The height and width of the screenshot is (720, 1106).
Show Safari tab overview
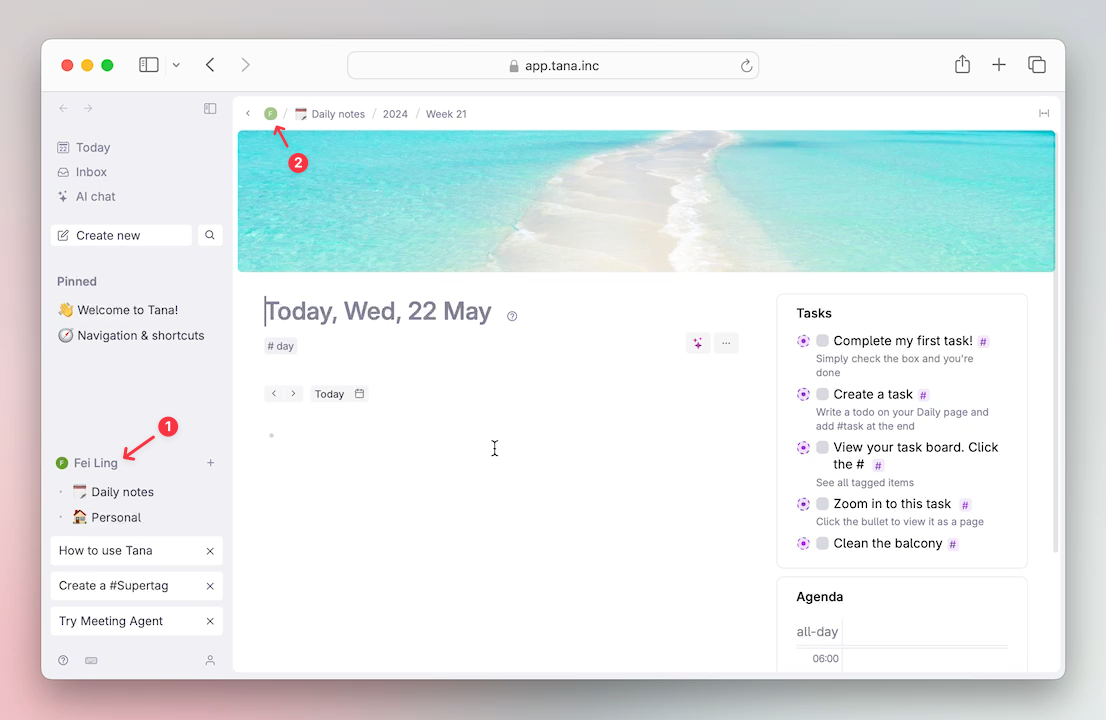[x=1036, y=65]
